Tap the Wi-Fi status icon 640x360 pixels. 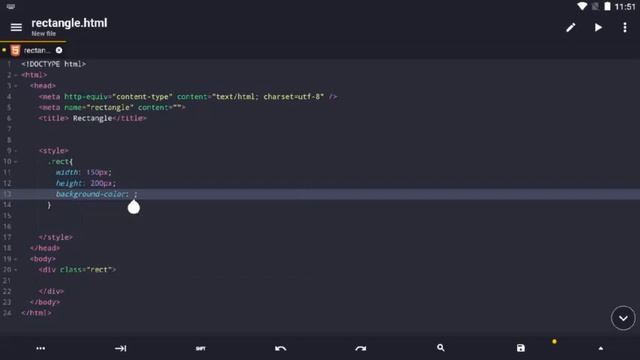pyautogui.click(x=582, y=6)
